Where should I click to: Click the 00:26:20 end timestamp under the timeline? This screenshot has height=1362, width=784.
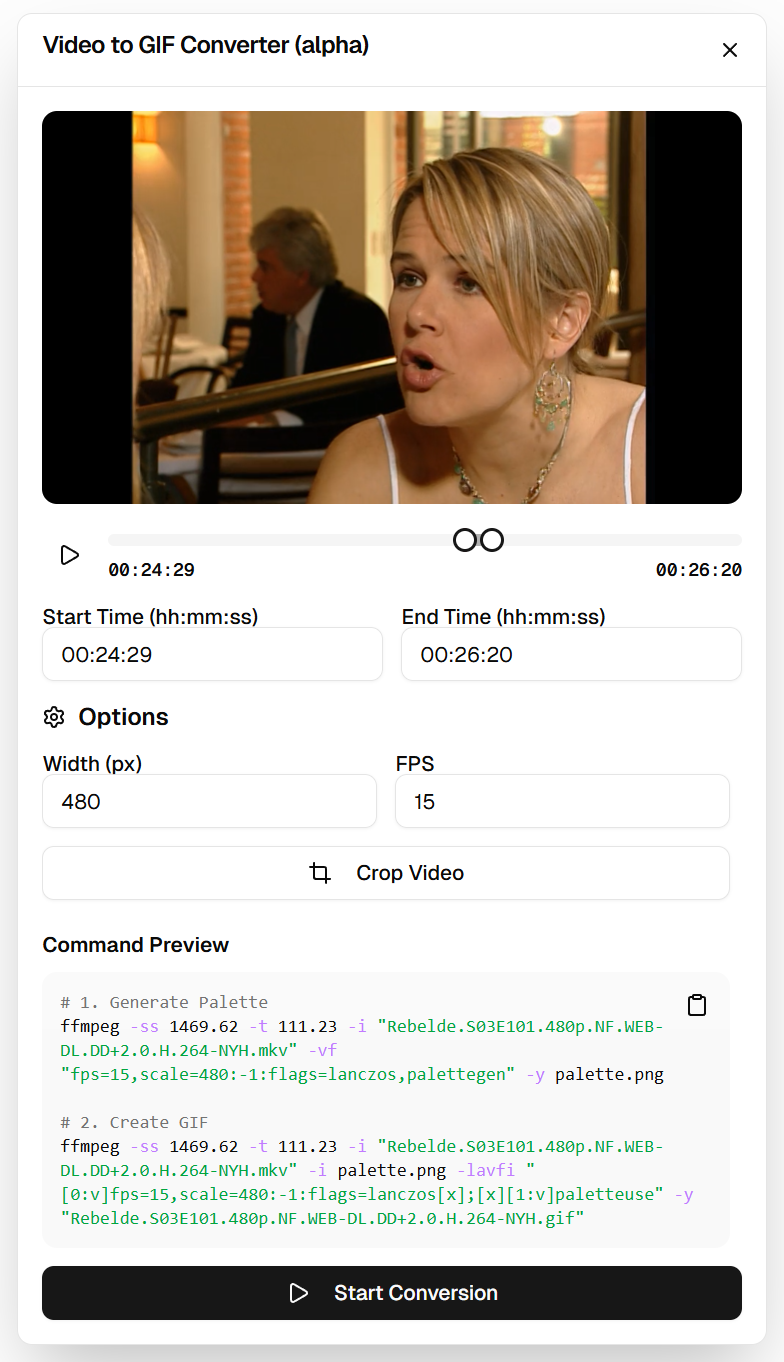click(699, 570)
